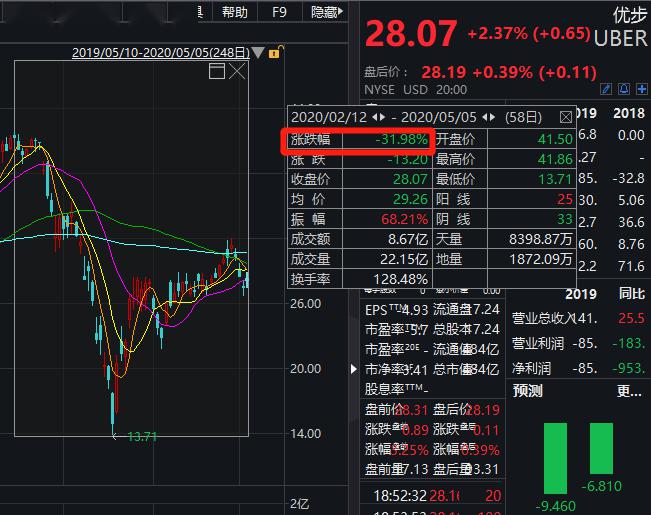Screen dimensions: 651x515
Task: Click the 盘后价 28.19 after-hours quote
Action: pos(480,73)
